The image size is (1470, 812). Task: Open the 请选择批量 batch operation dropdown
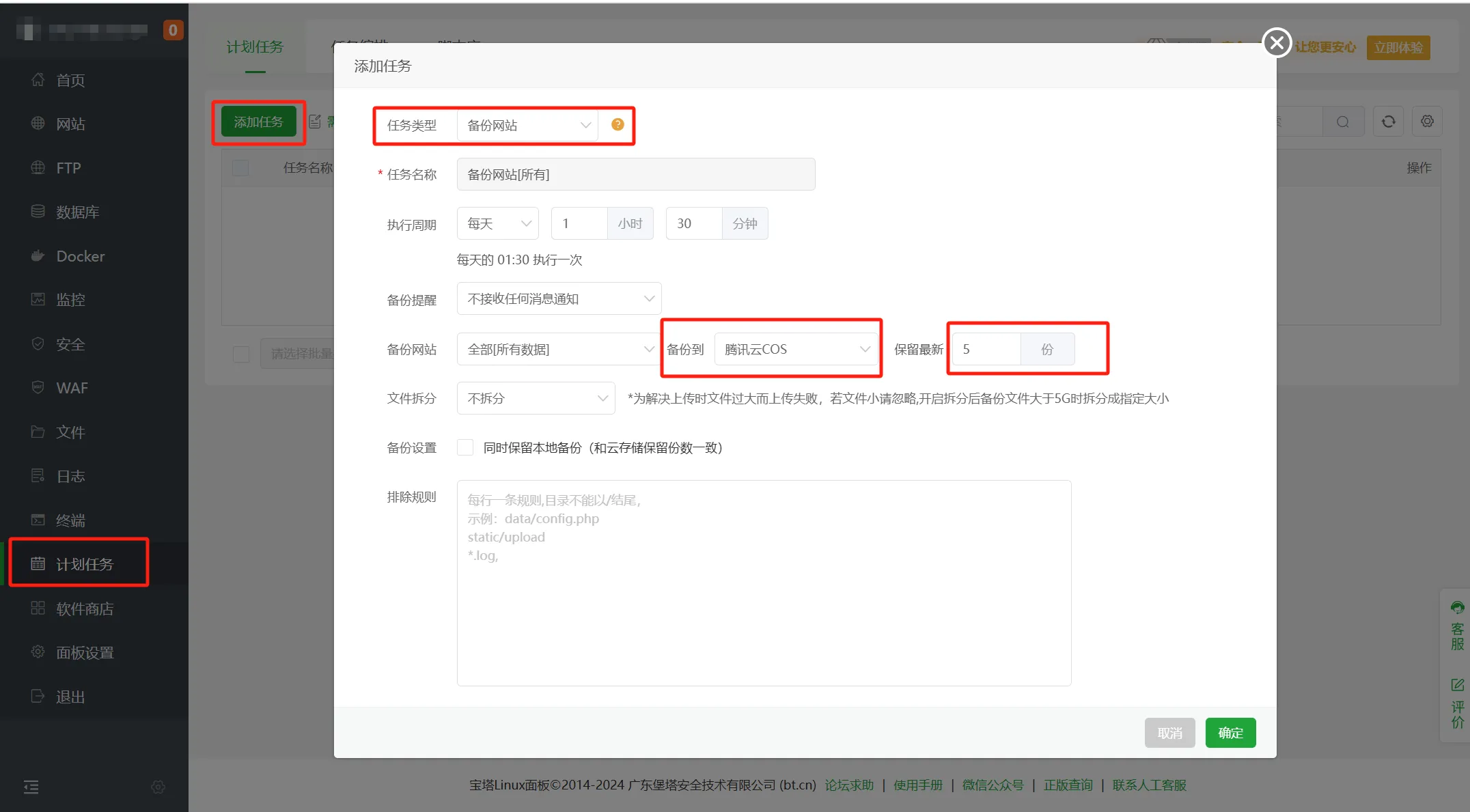pyautogui.click(x=297, y=354)
